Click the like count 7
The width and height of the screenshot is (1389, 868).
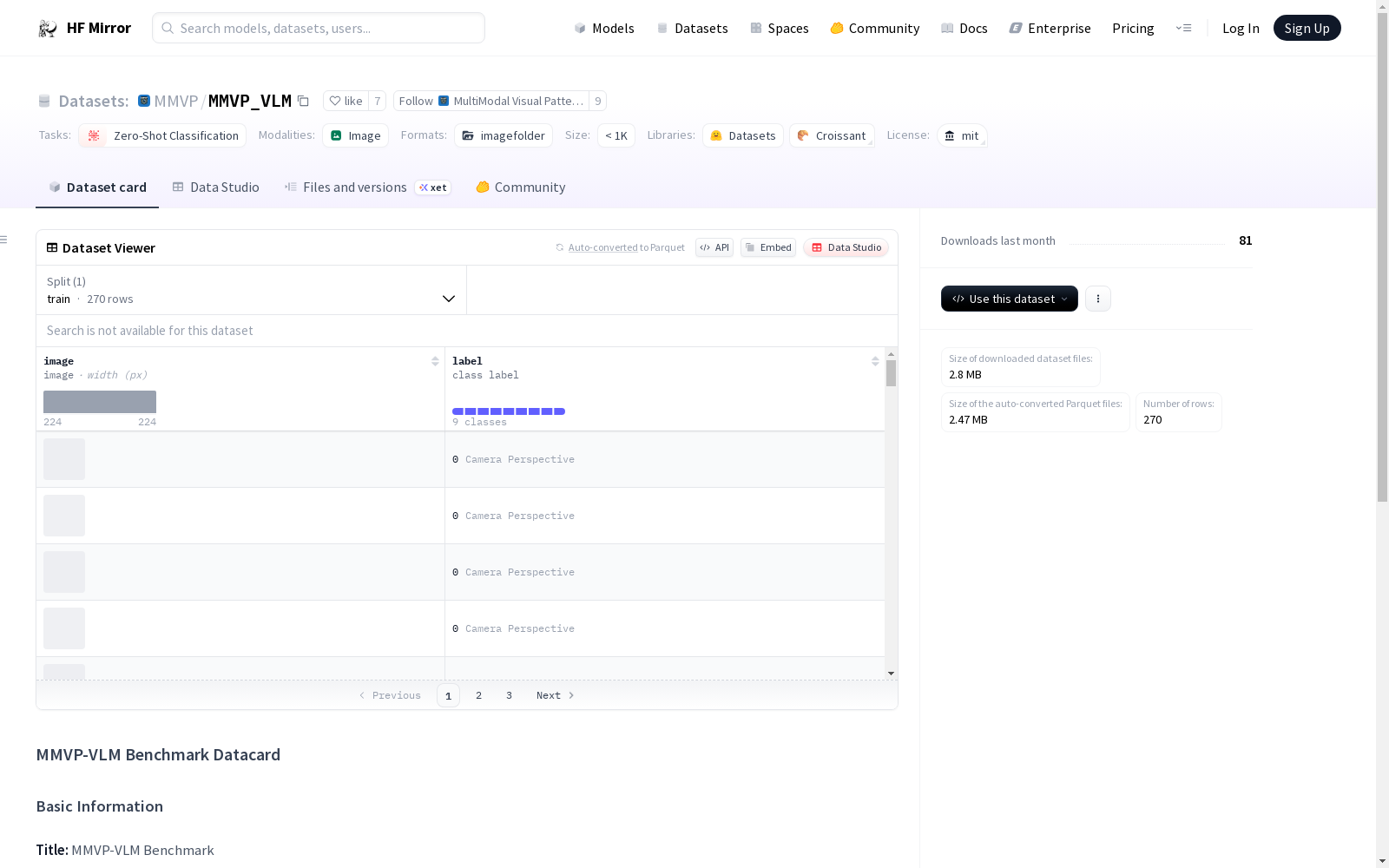click(x=378, y=101)
